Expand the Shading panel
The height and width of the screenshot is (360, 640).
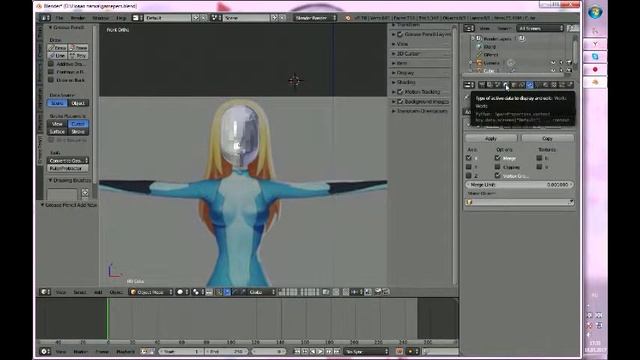click(x=393, y=82)
